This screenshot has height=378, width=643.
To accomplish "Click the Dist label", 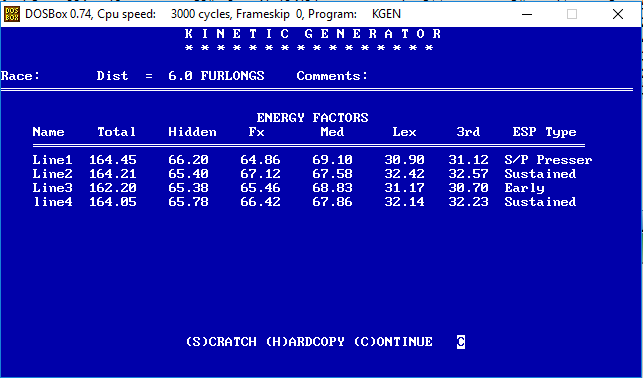I will (x=112, y=76).
